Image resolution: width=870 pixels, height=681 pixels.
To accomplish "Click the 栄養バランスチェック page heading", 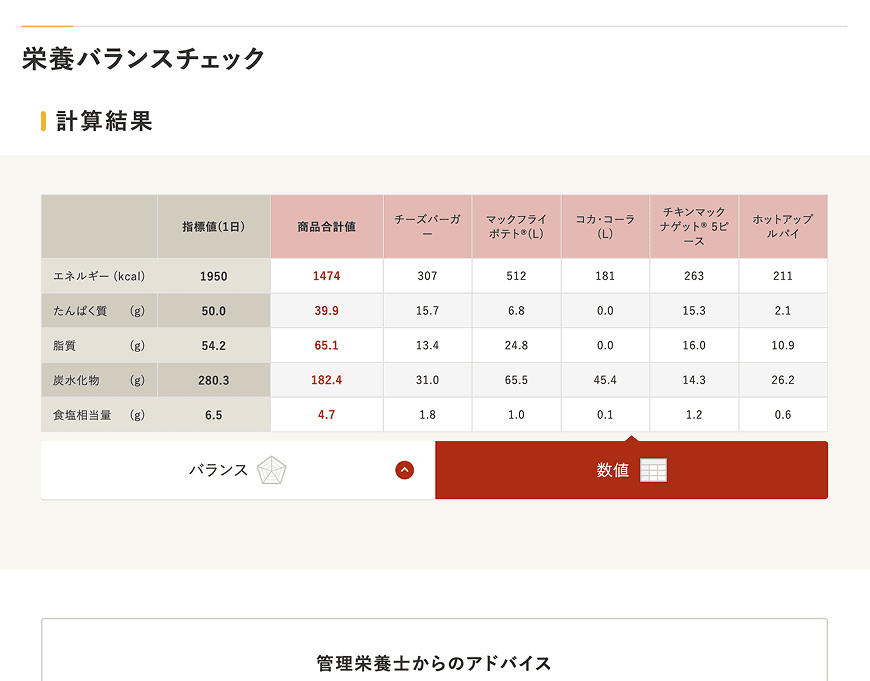I will coord(143,59).
